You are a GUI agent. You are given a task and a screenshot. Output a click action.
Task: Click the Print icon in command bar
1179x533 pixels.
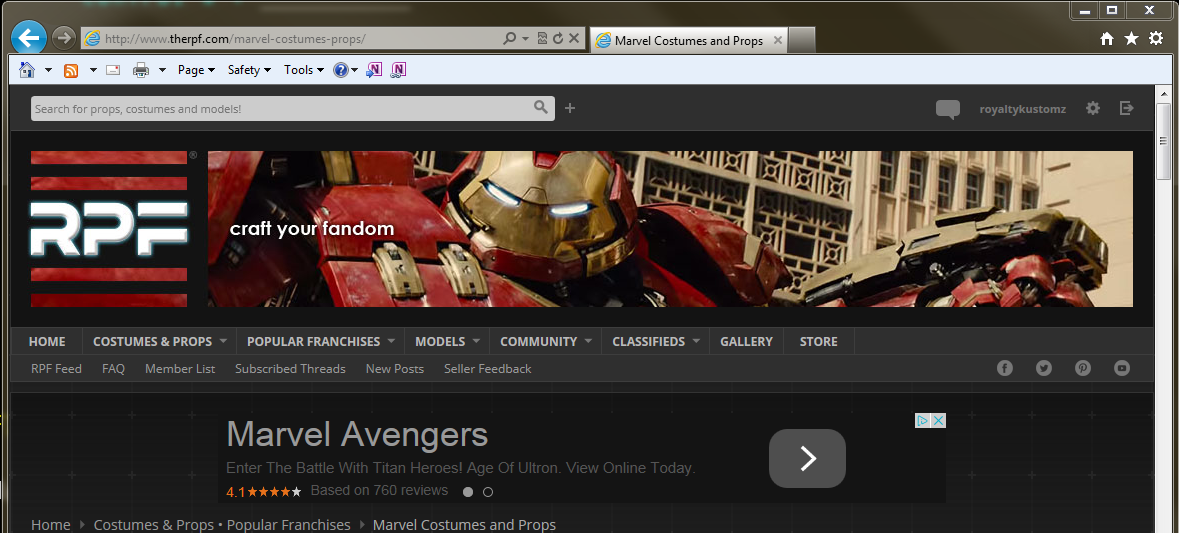coord(141,70)
